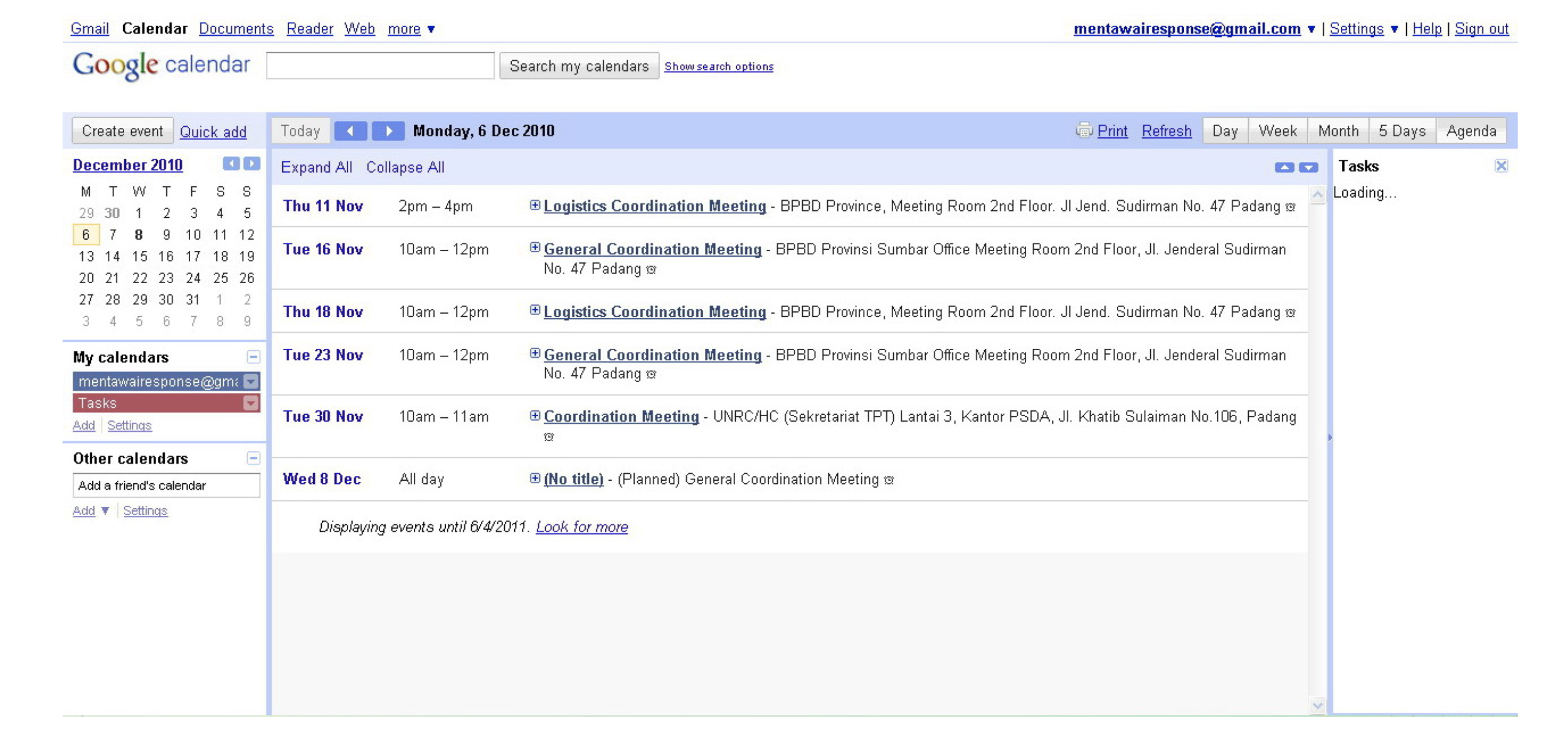Click the agenda scroll down arrow button
This screenshot has height=738, width=1568.
click(1308, 168)
